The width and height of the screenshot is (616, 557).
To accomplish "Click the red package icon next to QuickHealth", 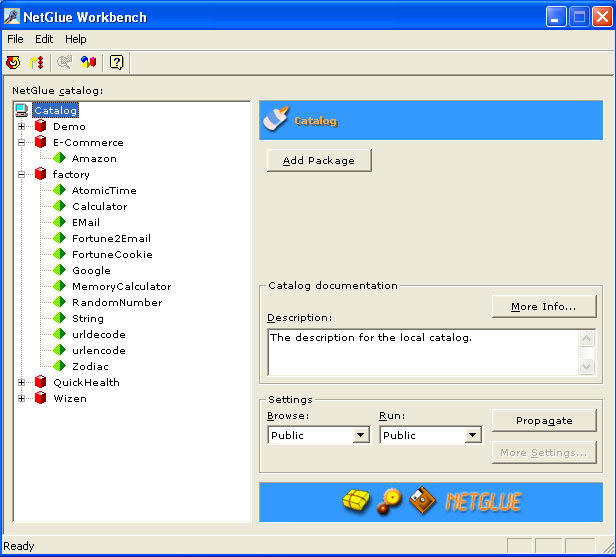I will tap(40, 382).
